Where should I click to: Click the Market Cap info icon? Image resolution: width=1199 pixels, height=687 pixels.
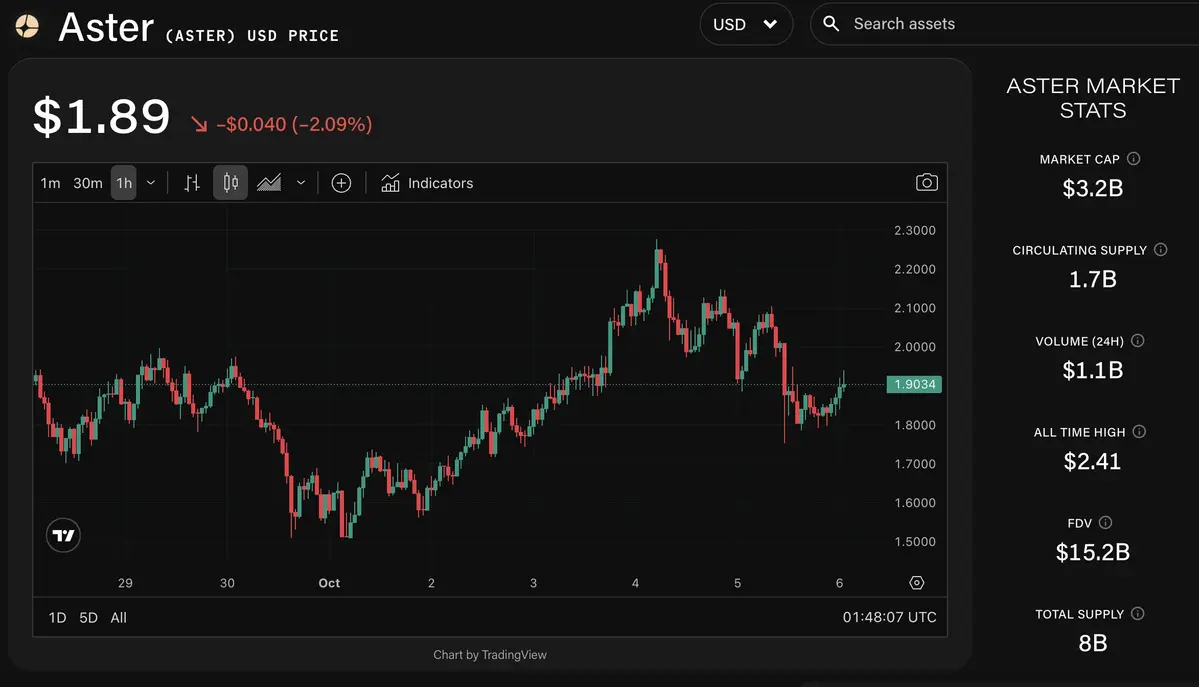(1133, 159)
